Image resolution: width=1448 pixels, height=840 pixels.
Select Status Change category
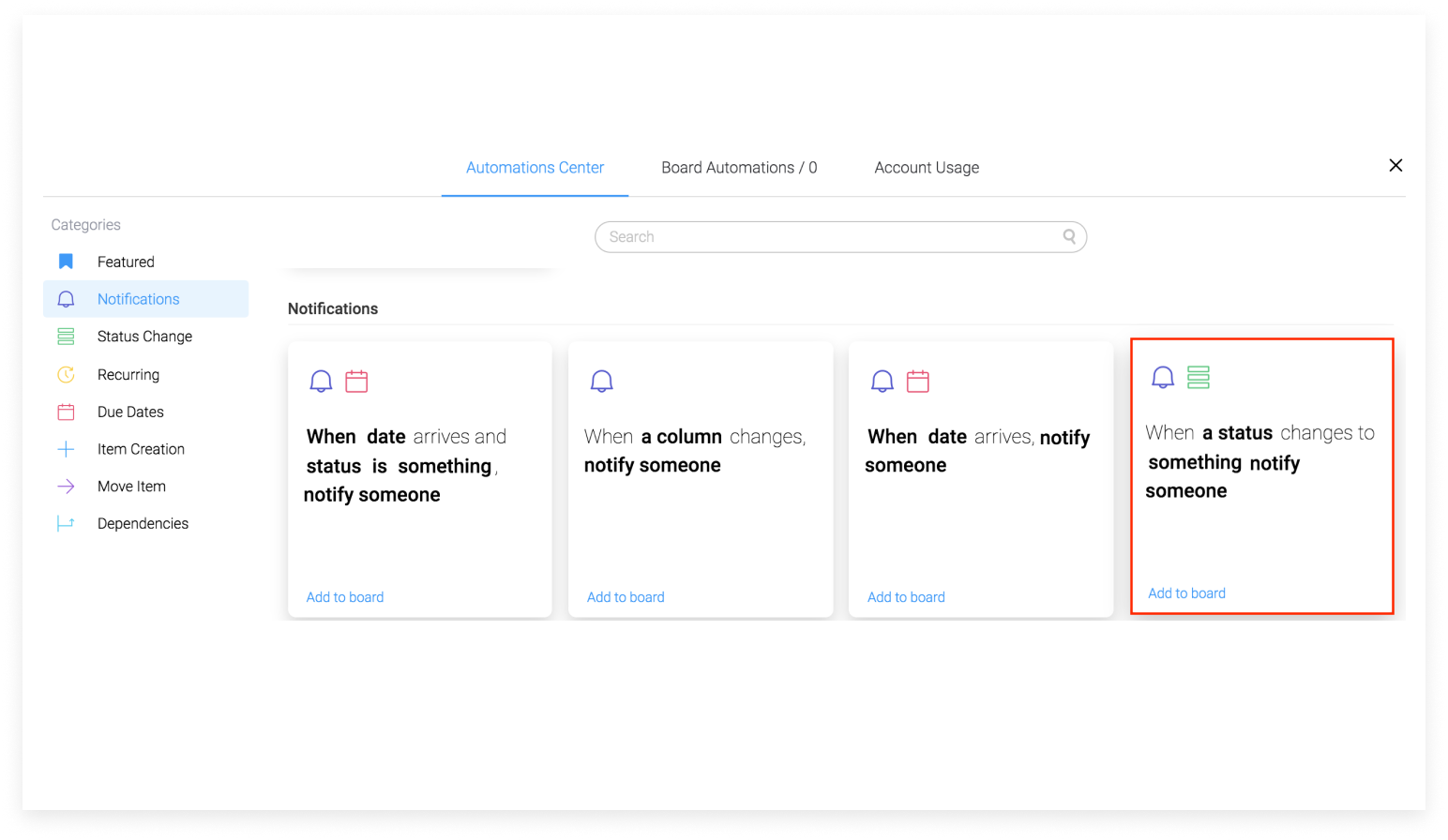pyautogui.click(x=145, y=337)
